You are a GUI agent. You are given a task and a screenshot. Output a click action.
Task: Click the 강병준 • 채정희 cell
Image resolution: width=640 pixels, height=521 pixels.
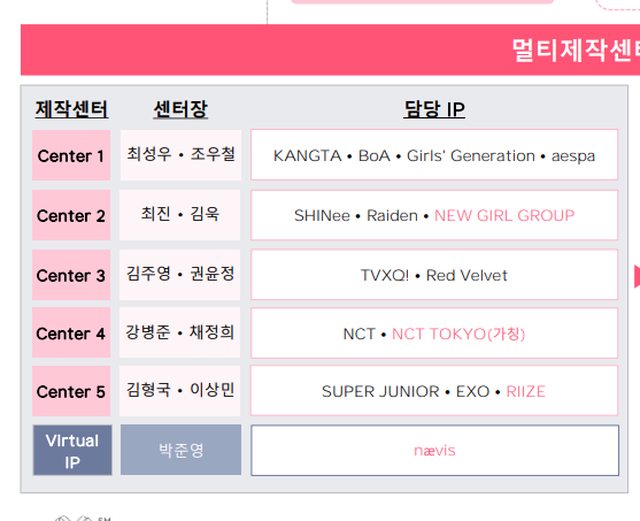181,333
